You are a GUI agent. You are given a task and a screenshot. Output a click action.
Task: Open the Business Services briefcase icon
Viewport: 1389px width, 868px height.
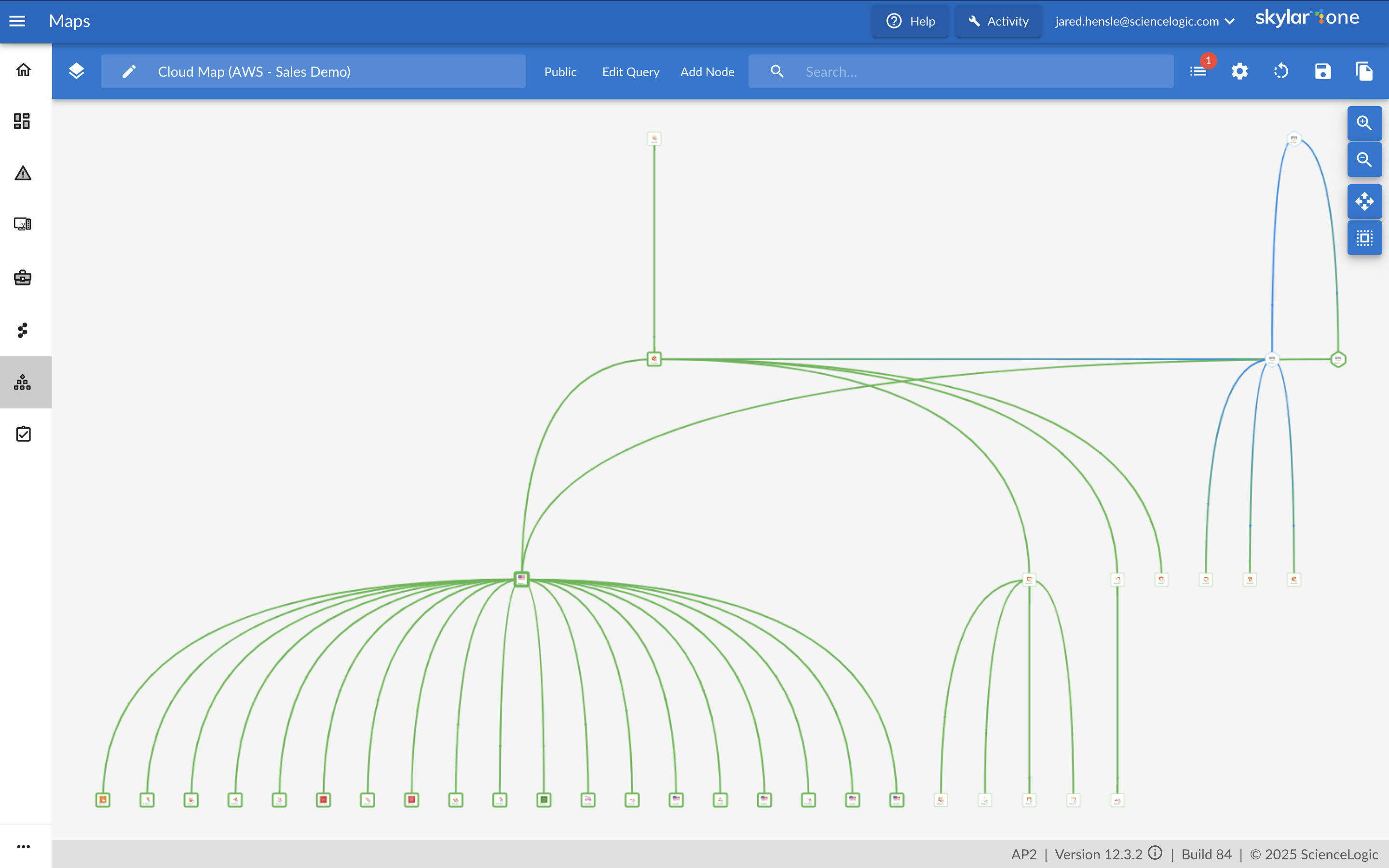coord(22,278)
